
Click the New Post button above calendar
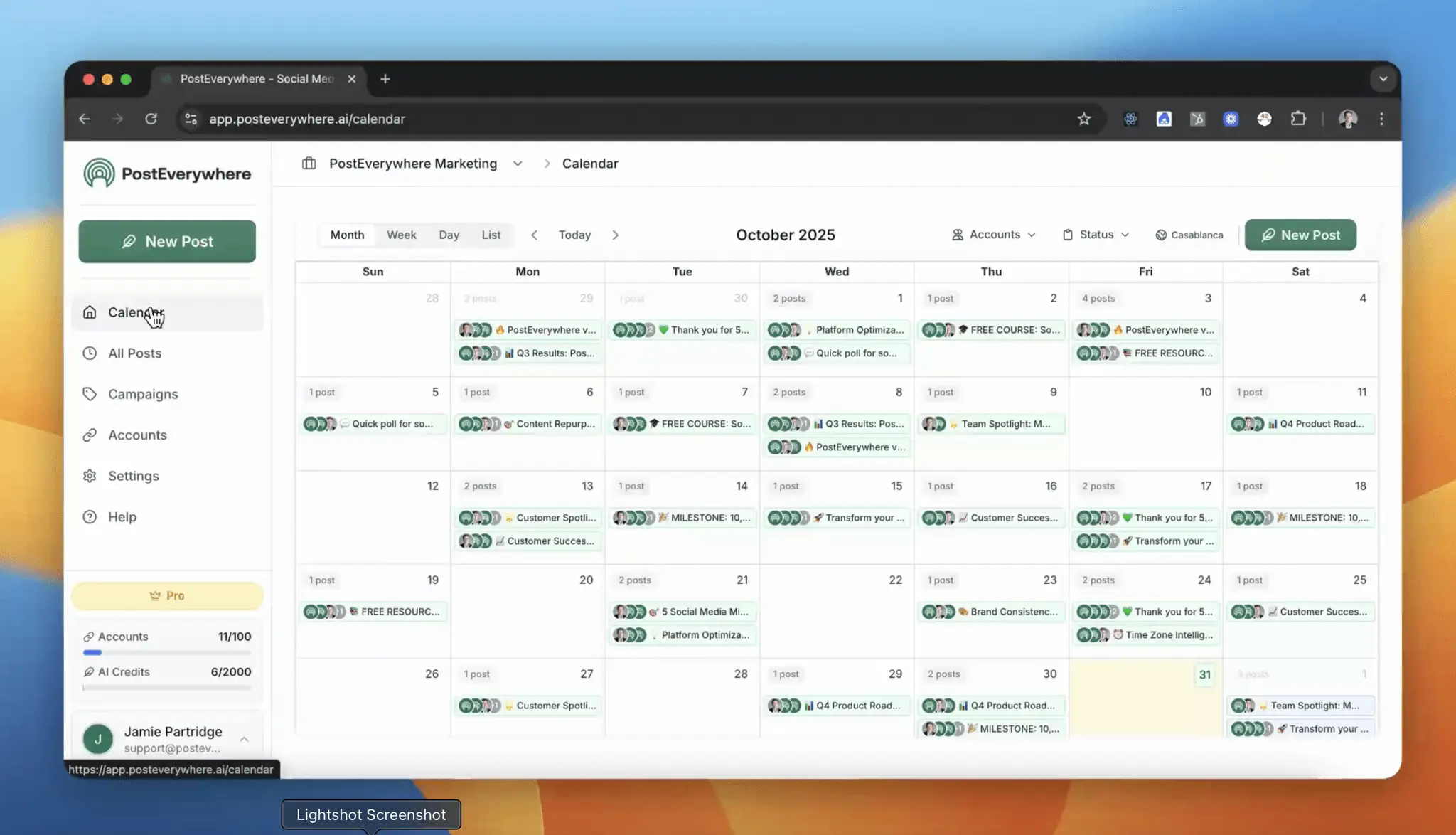(x=1300, y=235)
